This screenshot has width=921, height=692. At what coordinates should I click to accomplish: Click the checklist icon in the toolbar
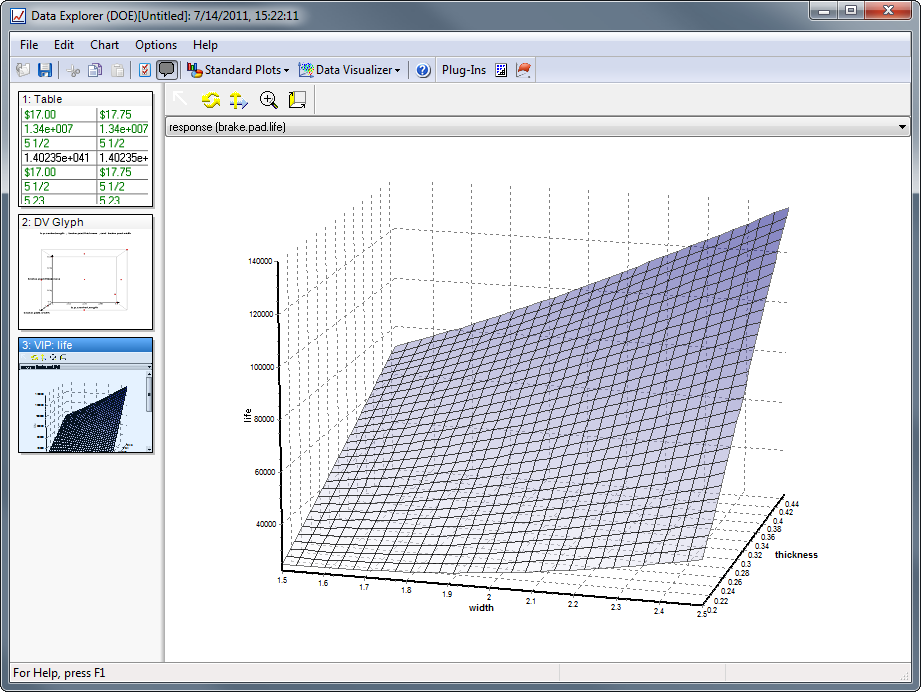tap(145, 70)
